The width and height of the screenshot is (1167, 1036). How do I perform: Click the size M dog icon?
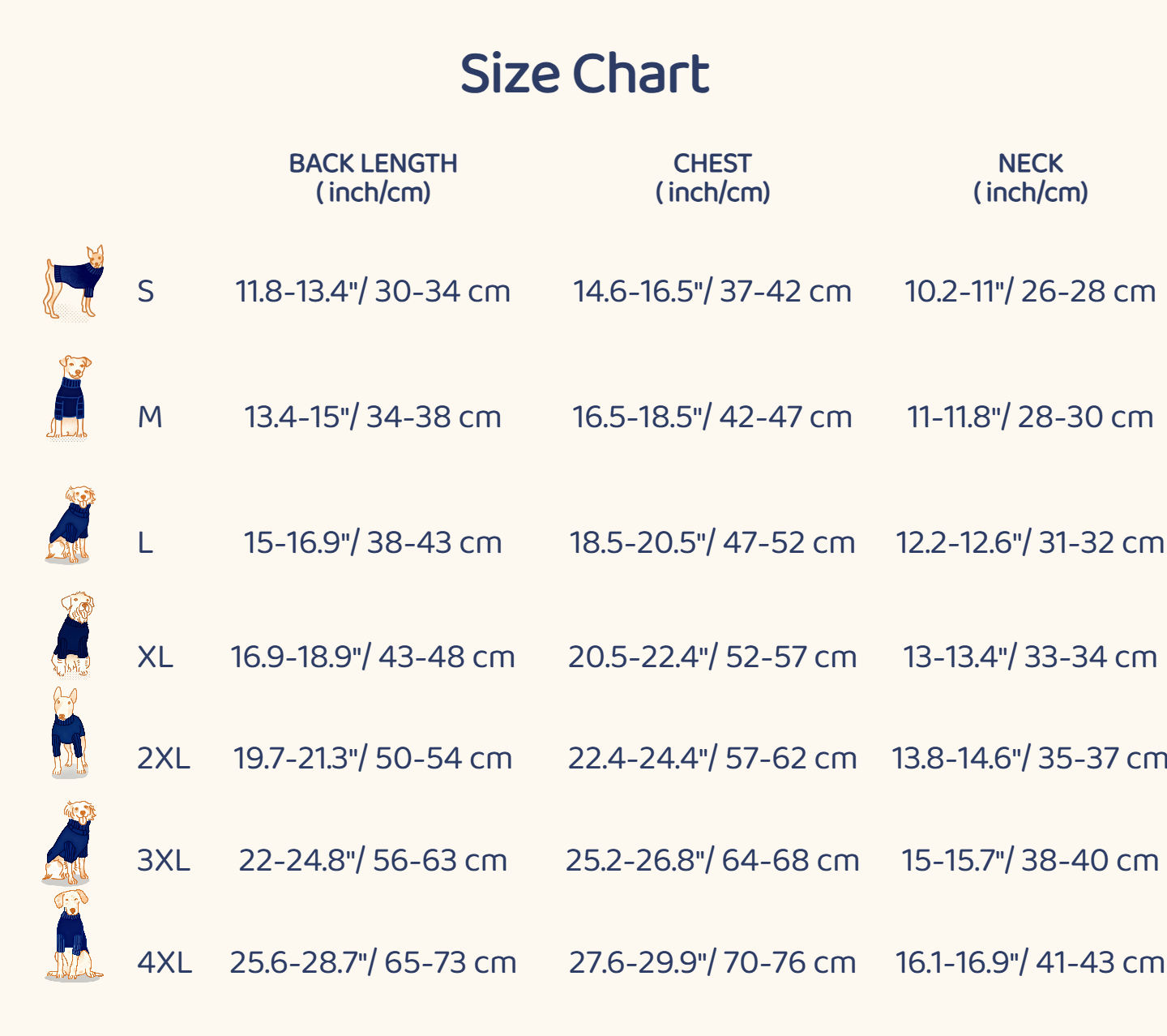pos(70,398)
